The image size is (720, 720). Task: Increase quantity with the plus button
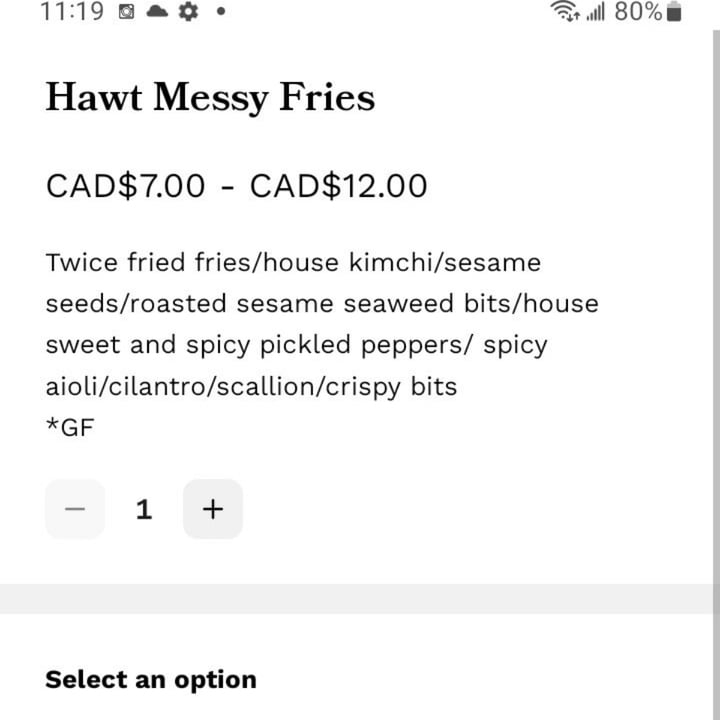pyautogui.click(x=212, y=509)
